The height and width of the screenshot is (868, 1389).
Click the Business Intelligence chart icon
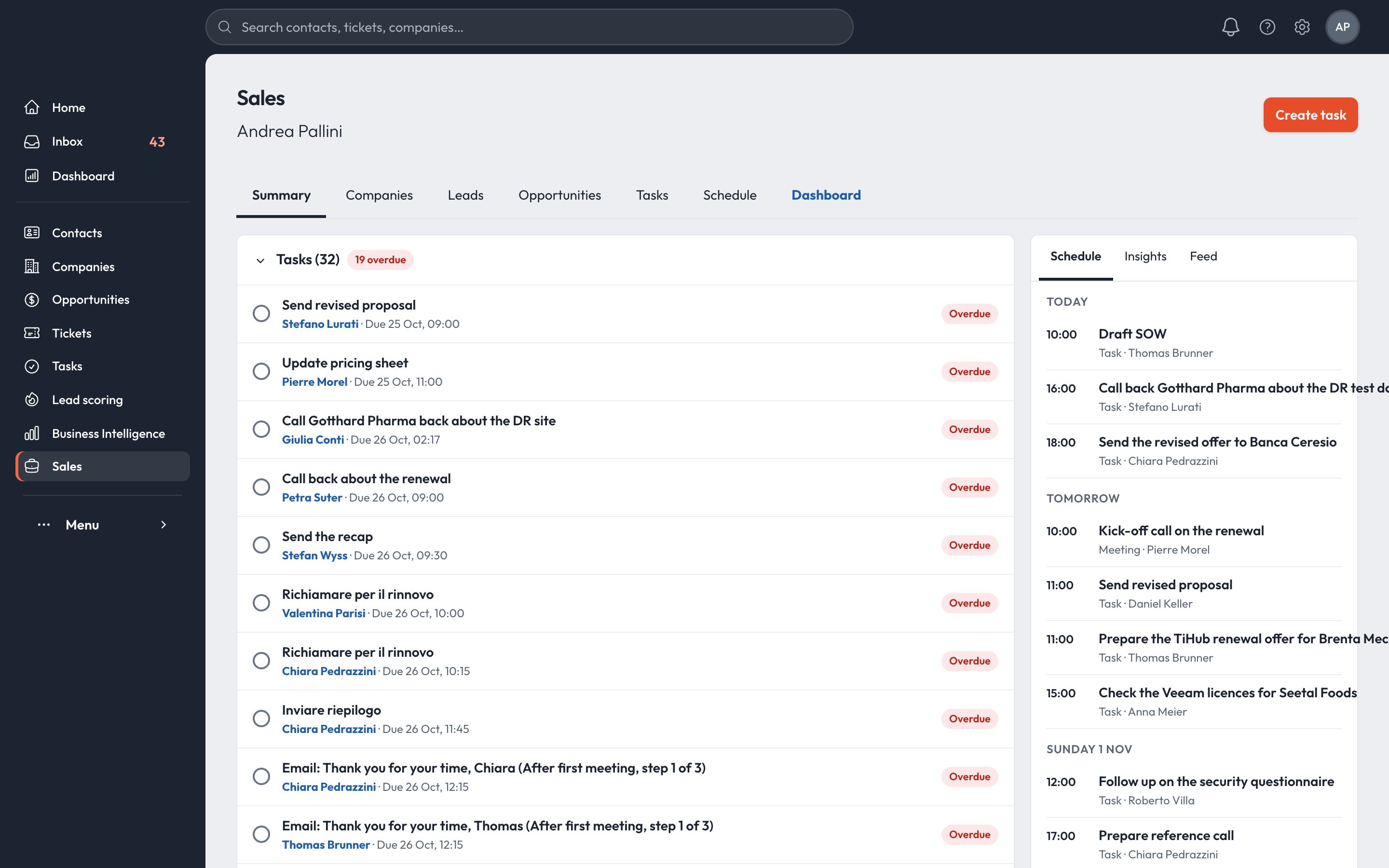[32, 433]
